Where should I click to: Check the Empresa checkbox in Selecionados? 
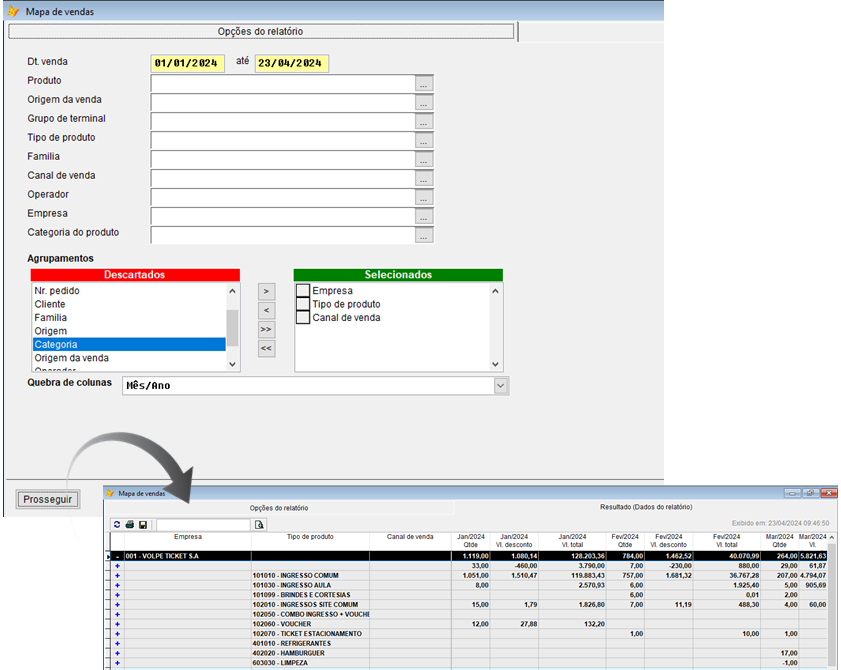click(x=303, y=291)
